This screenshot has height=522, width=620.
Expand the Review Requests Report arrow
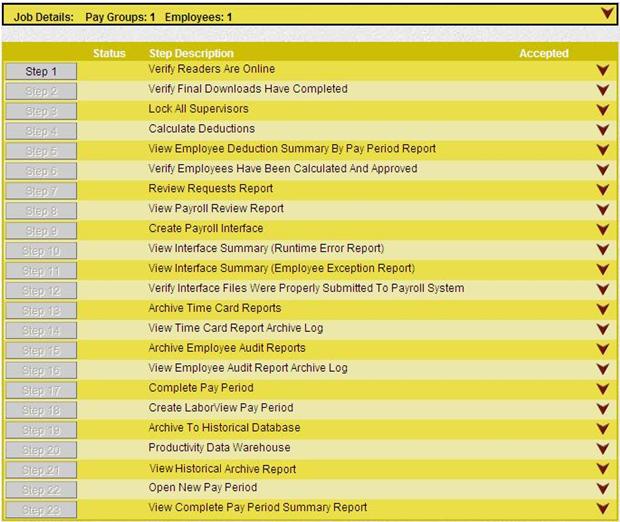pos(602,189)
